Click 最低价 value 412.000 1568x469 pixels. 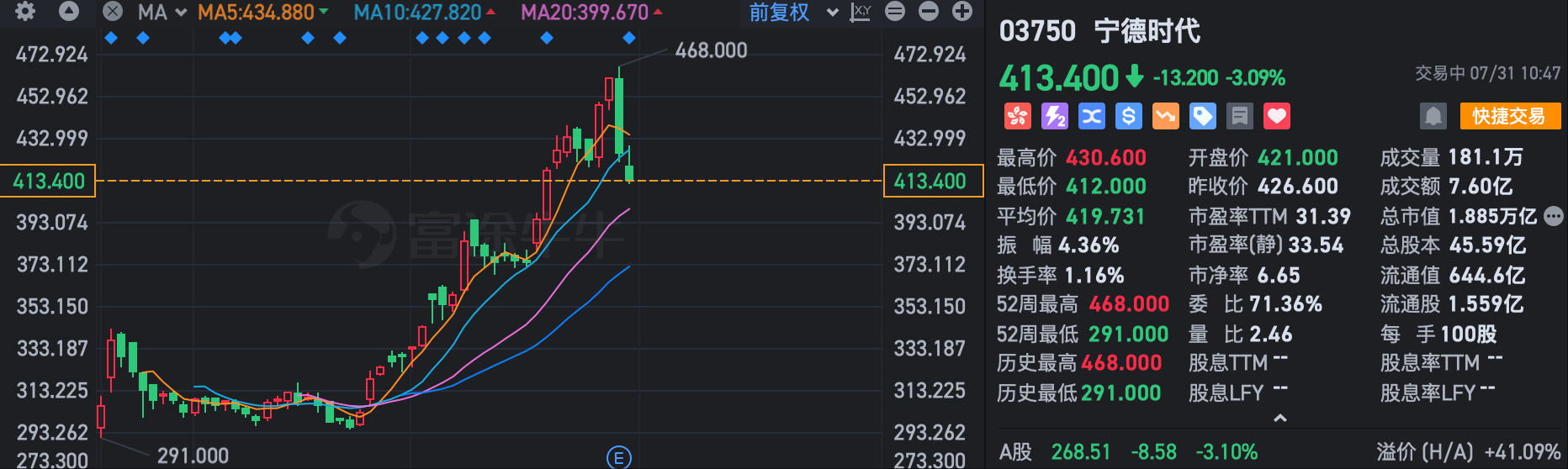click(x=1106, y=186)
